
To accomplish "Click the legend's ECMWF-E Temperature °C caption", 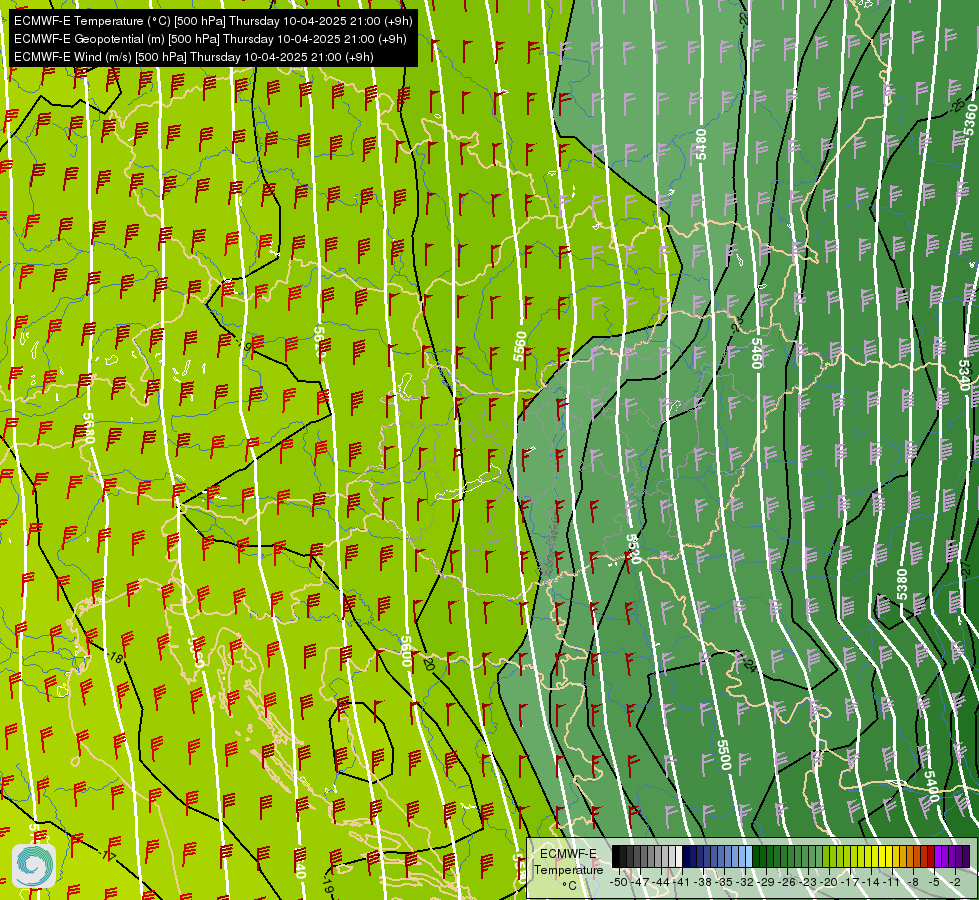I will (x=568, y=869).
